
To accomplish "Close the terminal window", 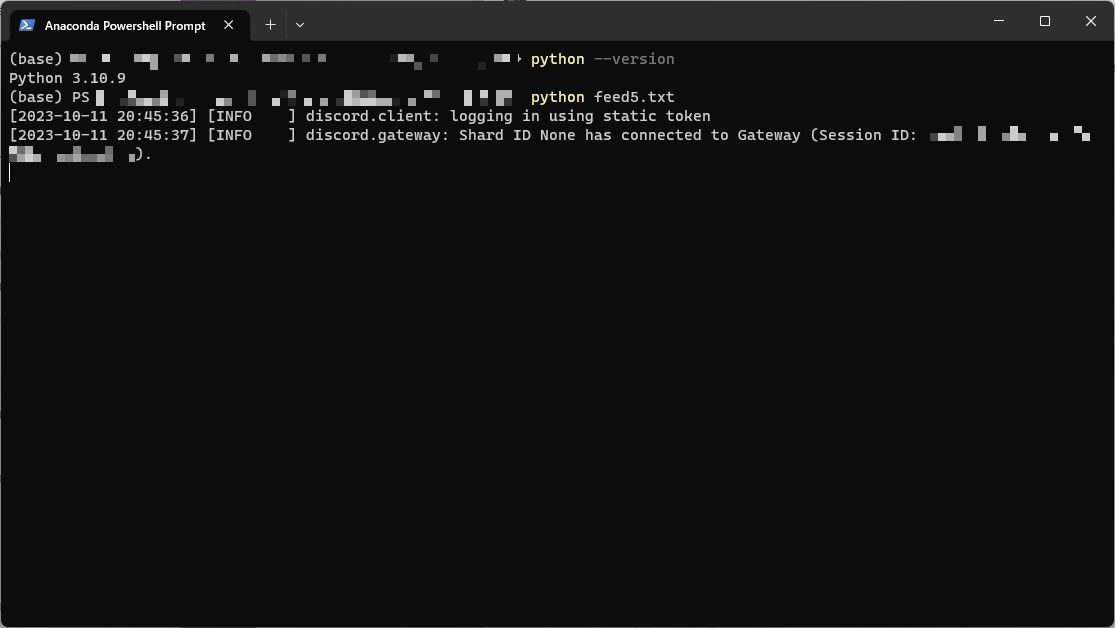I will pyautogui.click(x=1090, y=21).
